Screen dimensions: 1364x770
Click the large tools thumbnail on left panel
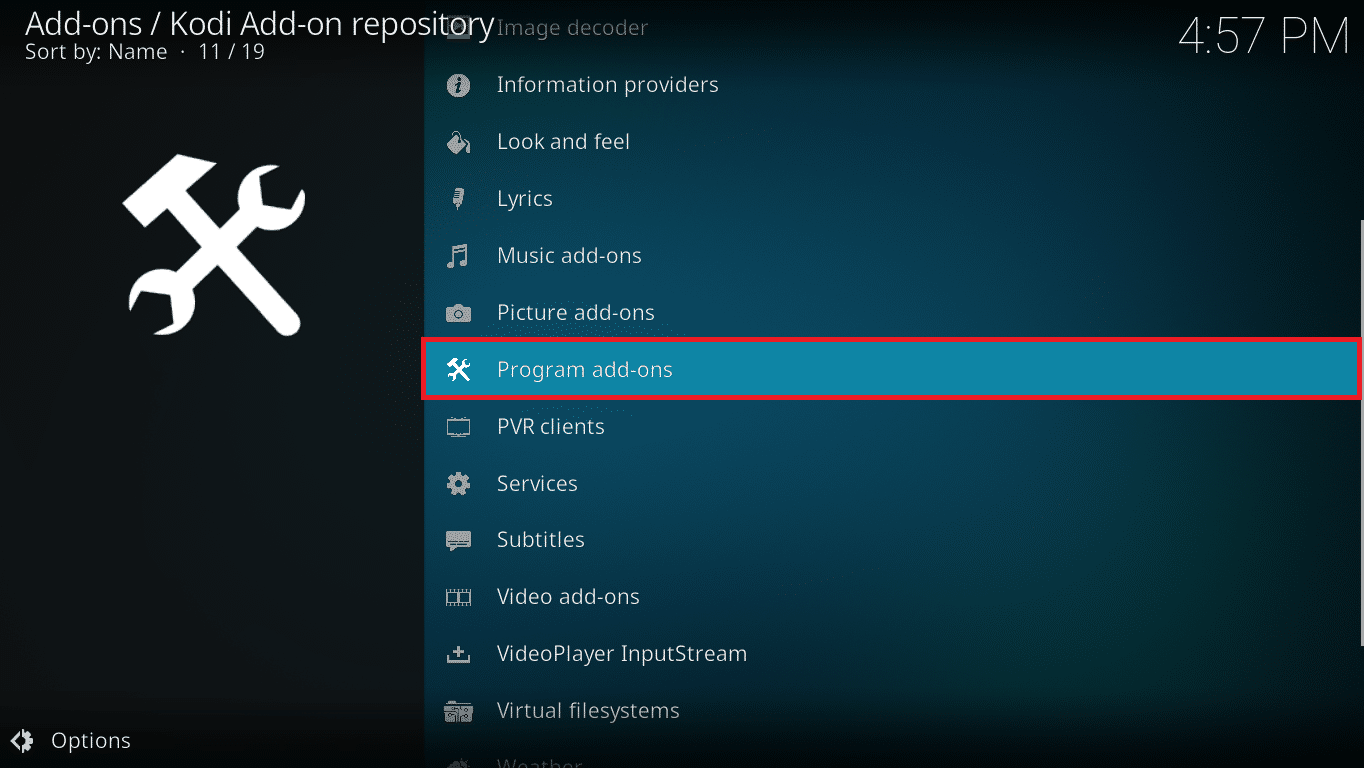click(213, 244)
